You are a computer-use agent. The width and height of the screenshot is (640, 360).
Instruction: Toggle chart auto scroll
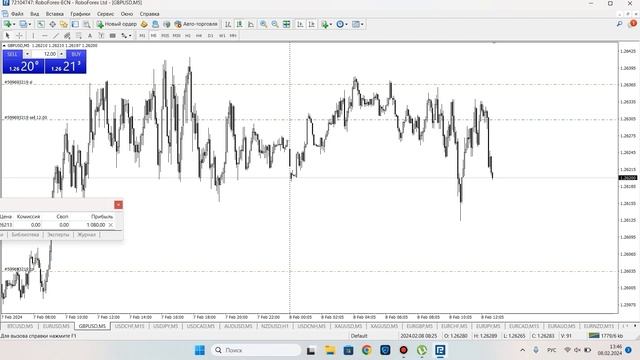pyautogui.click(x=300, y=24)
